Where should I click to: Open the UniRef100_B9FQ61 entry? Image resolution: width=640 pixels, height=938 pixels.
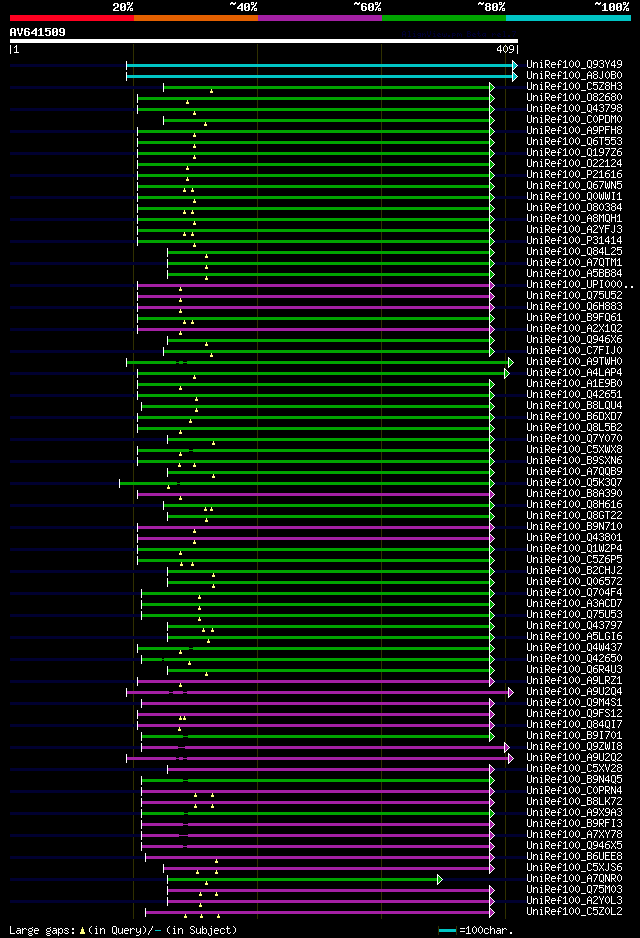[574, 317]
